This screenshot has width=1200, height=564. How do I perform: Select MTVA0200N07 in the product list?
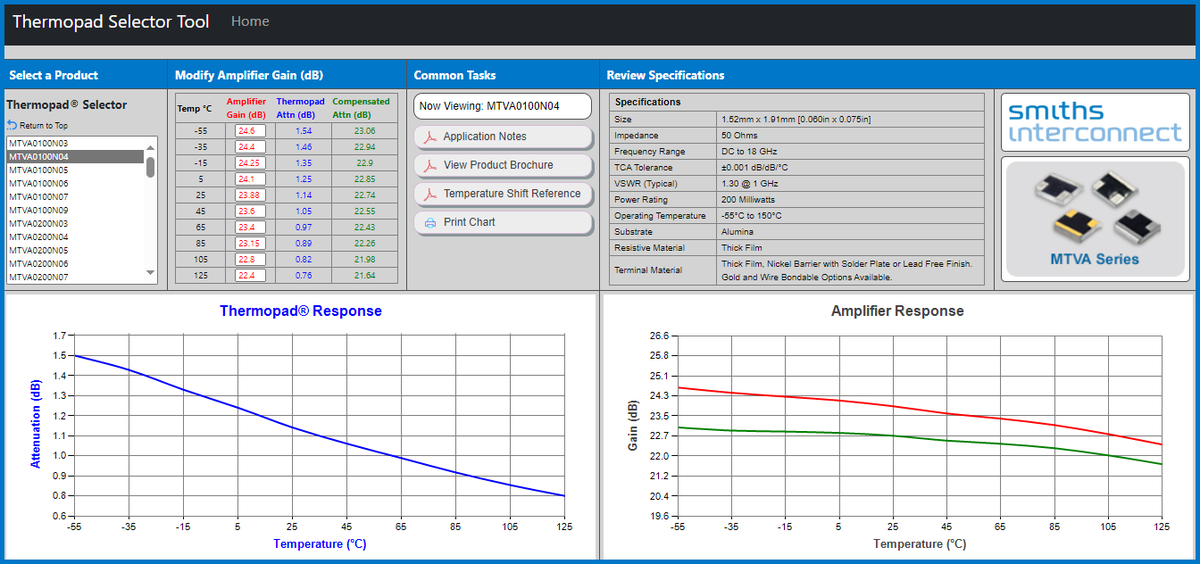pyautogui.click(x=75, y=276)
